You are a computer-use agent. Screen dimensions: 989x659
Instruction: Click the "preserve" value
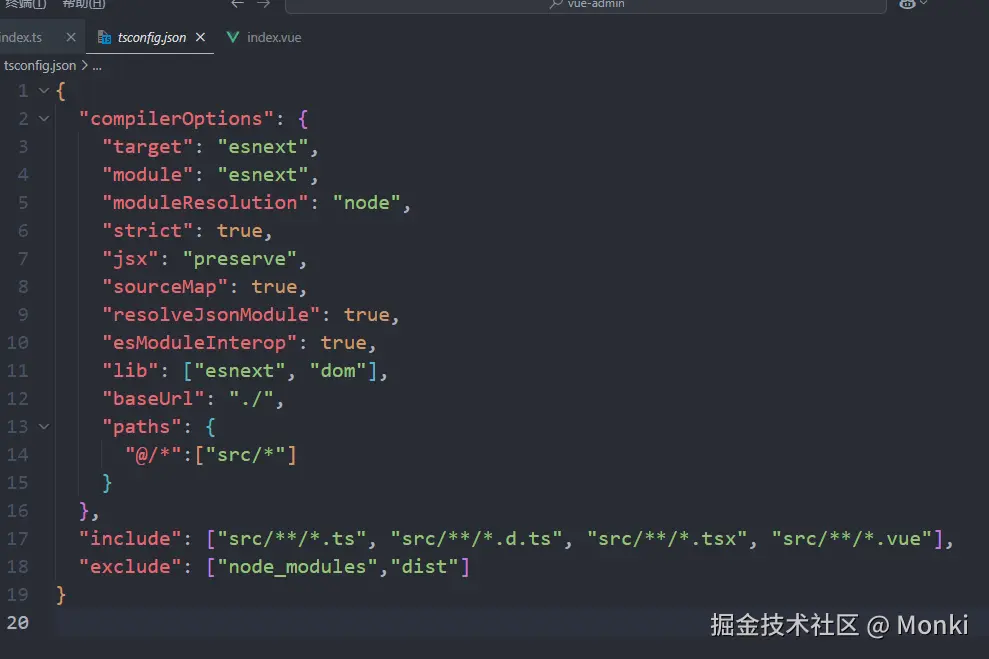click(x=240, y=259)
